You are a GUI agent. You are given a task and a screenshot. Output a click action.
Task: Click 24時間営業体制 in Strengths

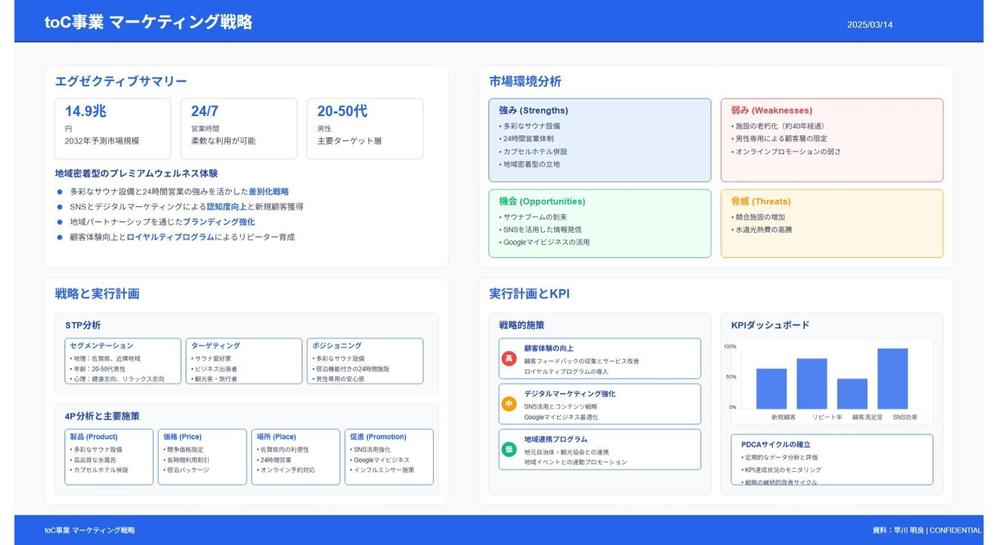pyautogui.click(x=528, y=139)
